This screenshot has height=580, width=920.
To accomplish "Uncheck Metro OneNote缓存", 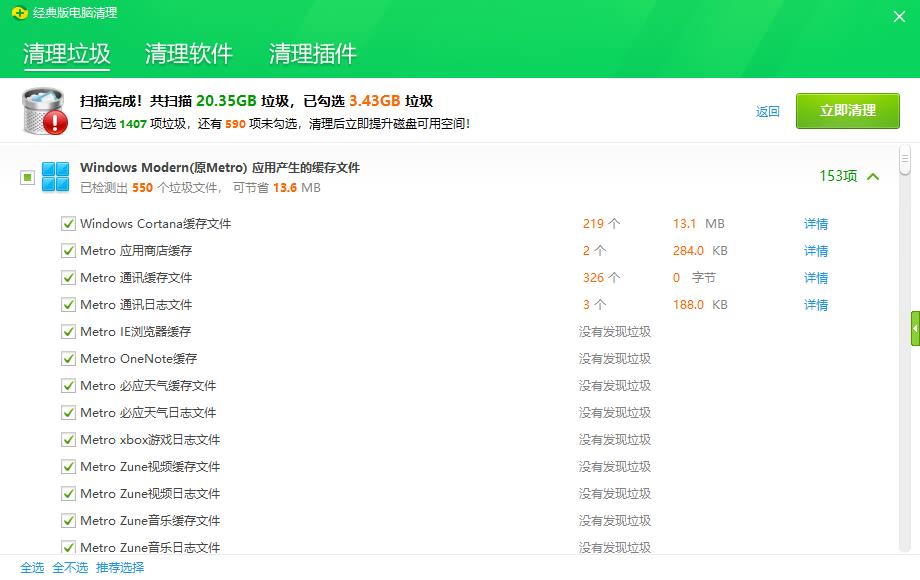I will click(x=69, y=358).
